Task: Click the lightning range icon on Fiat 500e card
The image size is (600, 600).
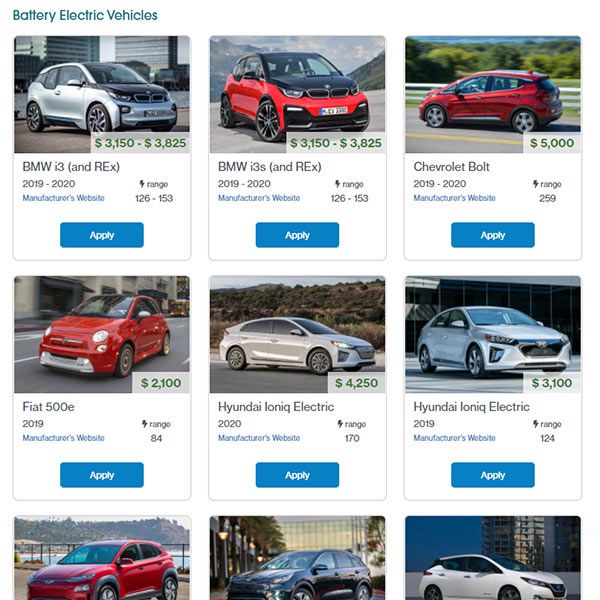Action: click(x=145, y=424)
